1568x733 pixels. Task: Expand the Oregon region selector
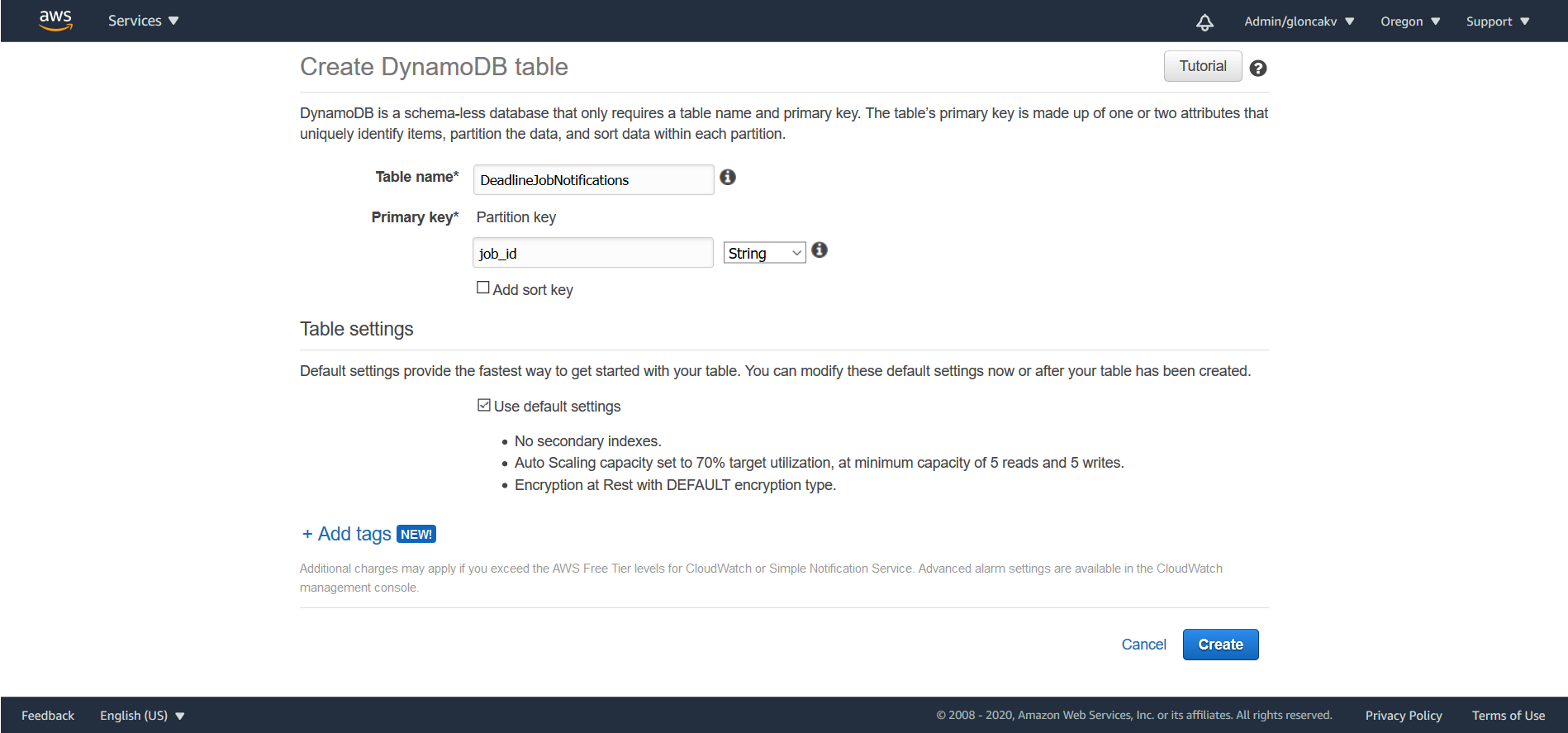coord(1410,21)
